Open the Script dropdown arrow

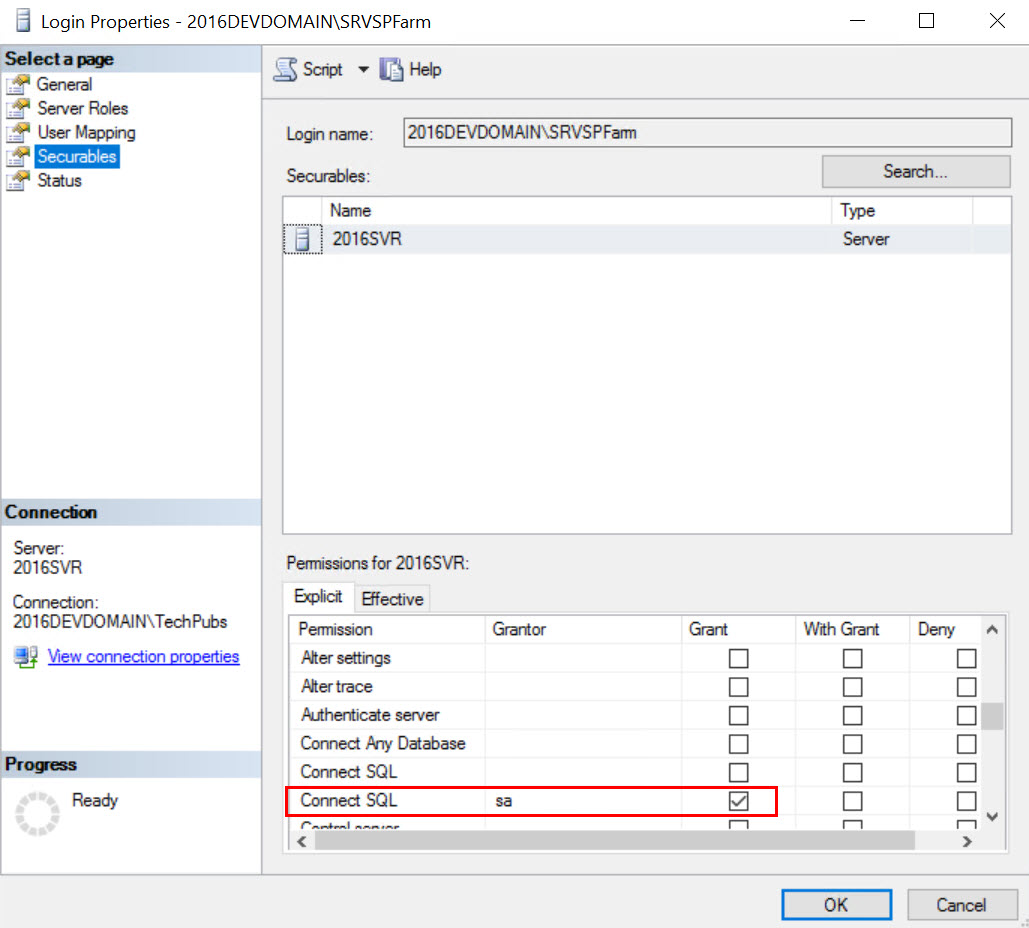coord(363,70)
